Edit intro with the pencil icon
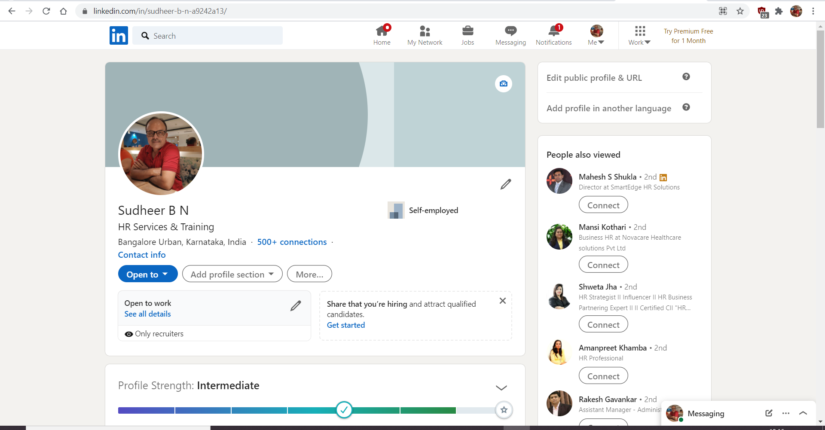 506,184
